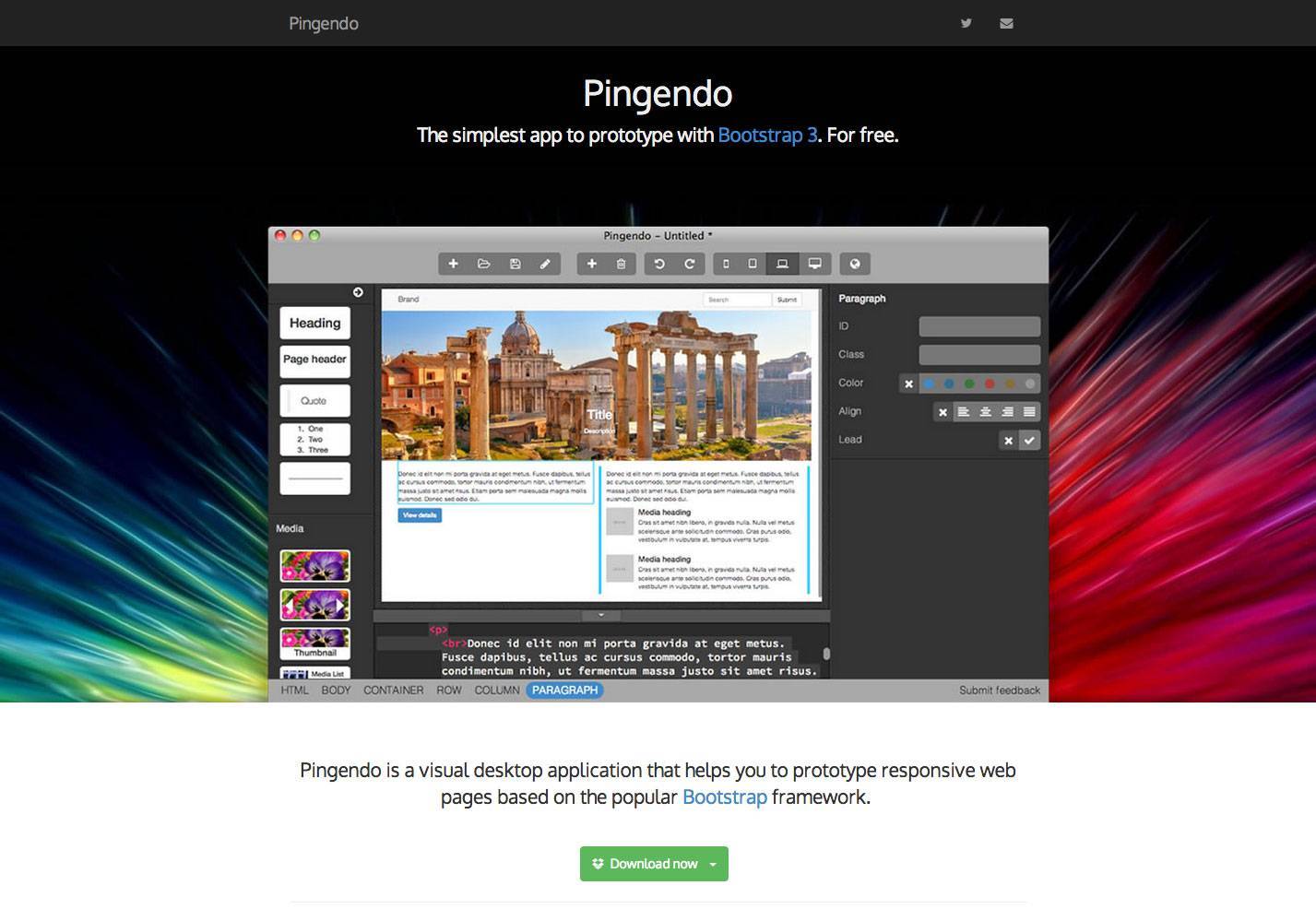This screenshot has height=909, width=1316.
Task: Select the Page header component
Action: [x=315, y=360]
